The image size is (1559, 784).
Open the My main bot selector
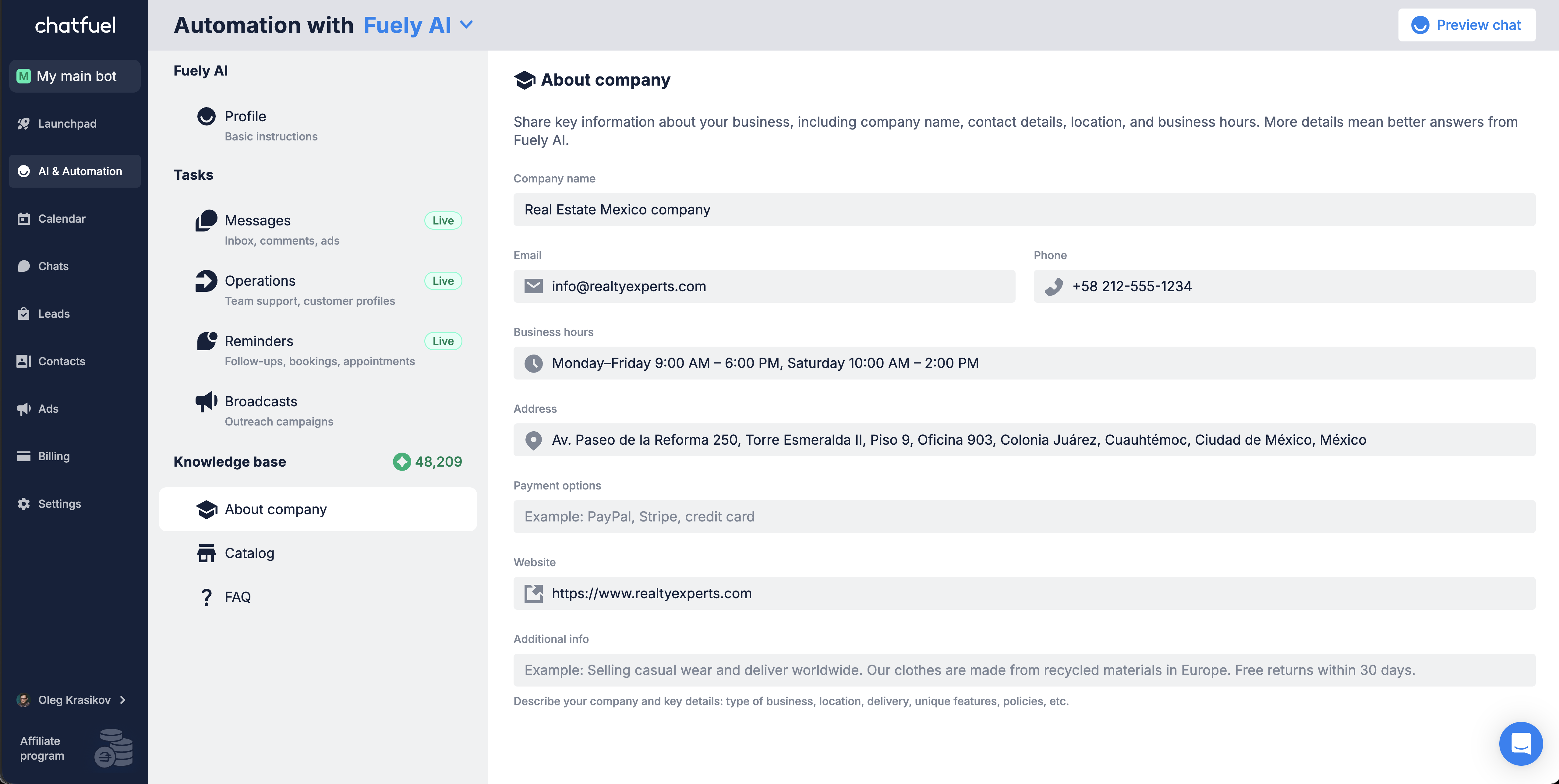coord(74,76)
